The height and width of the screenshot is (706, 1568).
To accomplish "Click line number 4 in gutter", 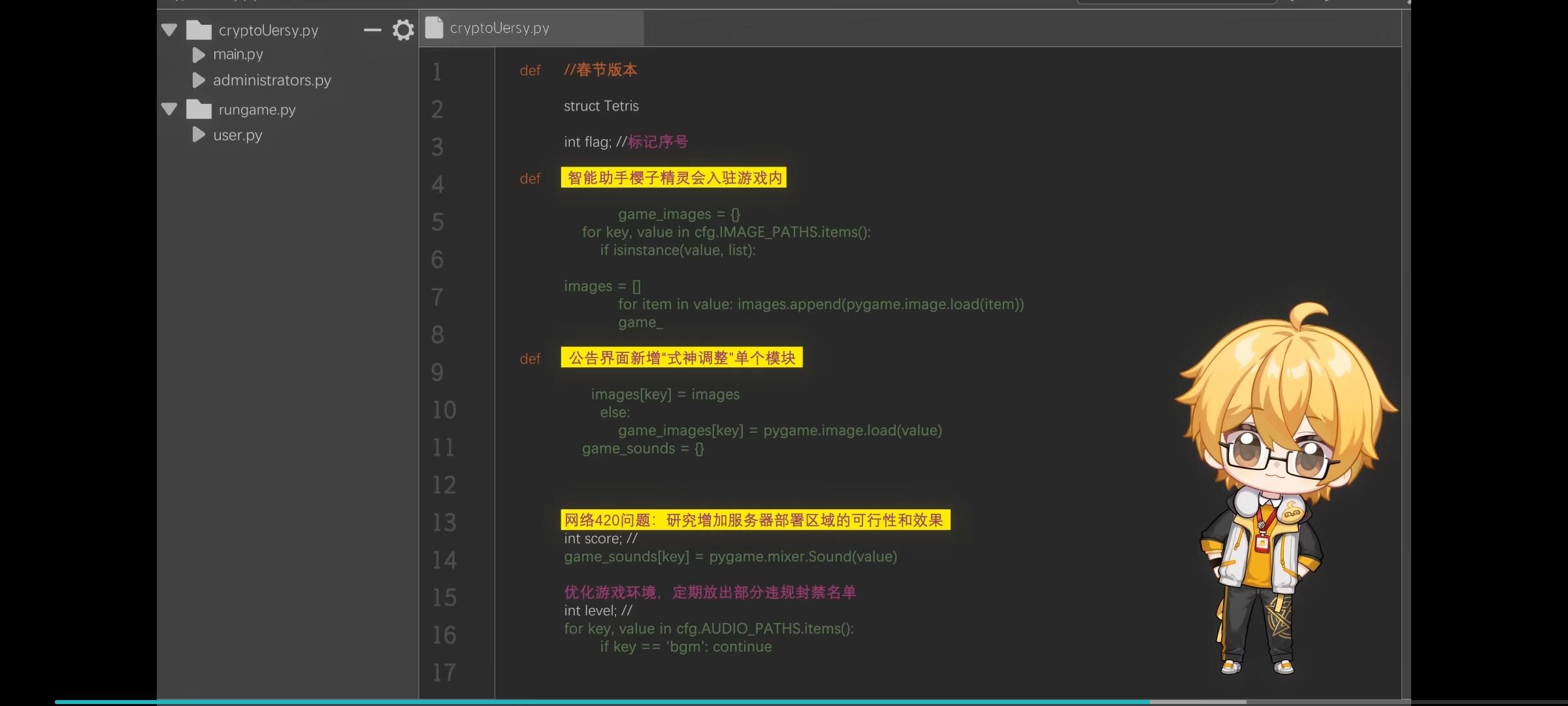I will pyautogui.click(x=438, y=184).
